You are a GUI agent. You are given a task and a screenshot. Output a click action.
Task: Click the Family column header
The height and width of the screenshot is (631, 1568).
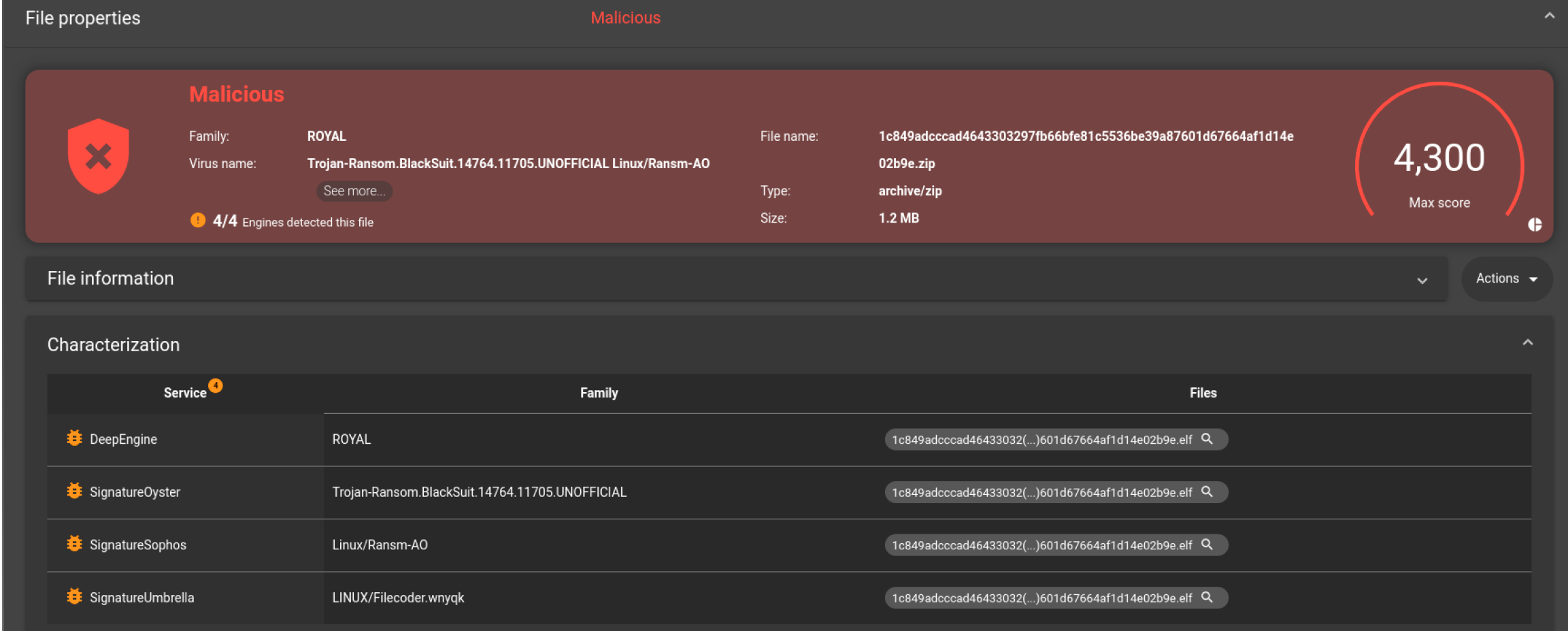(x=599, y=393)
